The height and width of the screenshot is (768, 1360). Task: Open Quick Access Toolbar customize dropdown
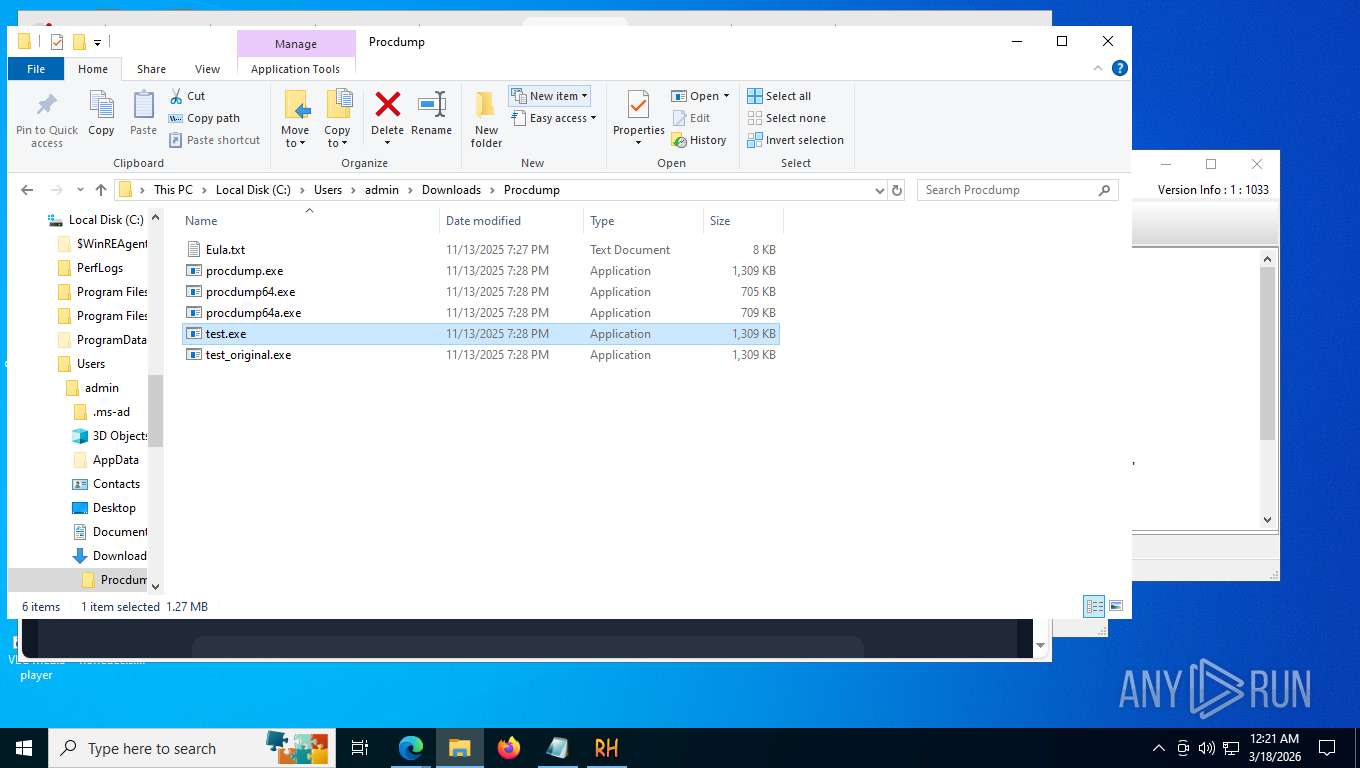pyautogui.click(x=98, y=42)
